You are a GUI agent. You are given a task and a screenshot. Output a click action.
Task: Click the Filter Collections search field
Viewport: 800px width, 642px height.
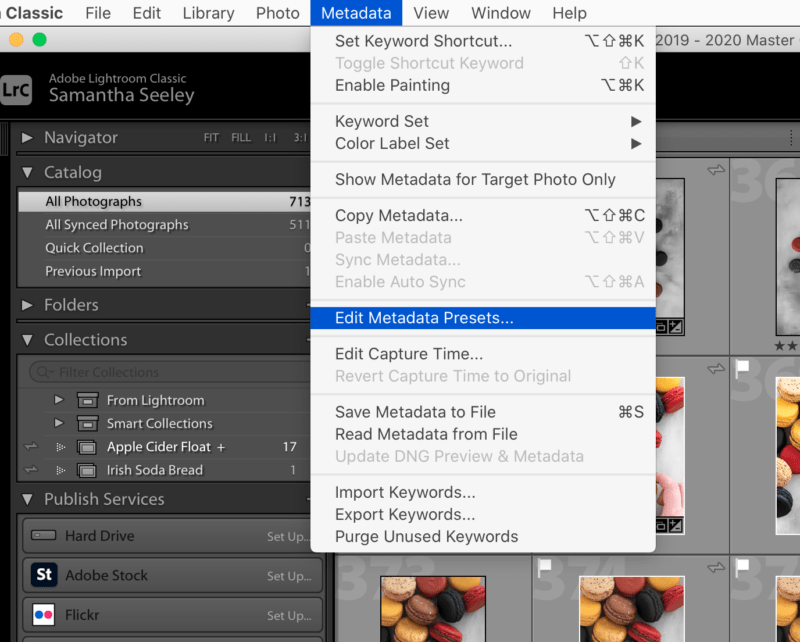coord(171,372)
